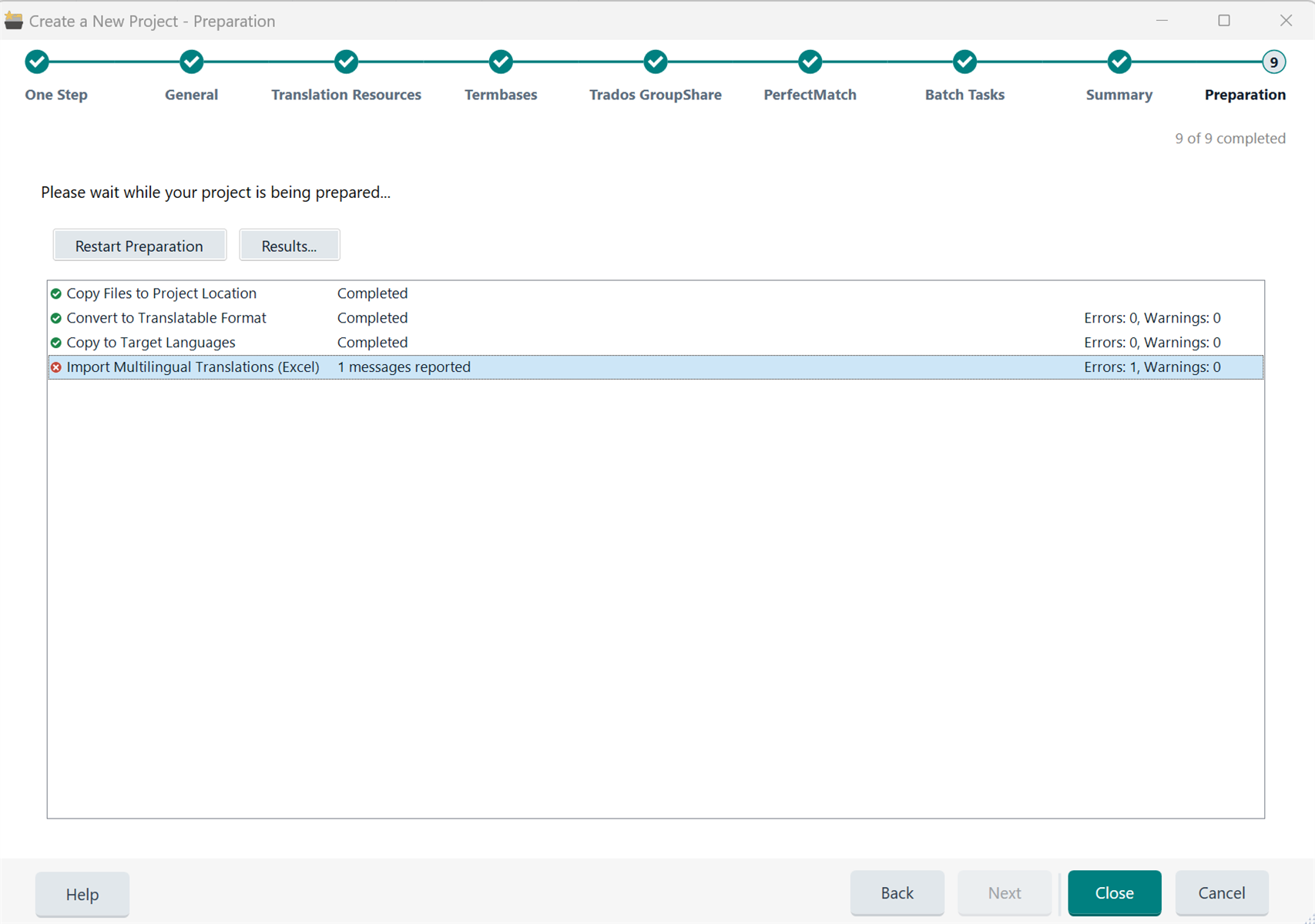
Task: Select the Summary step label
Action: pyautogui.click(x=1119, y=95)
